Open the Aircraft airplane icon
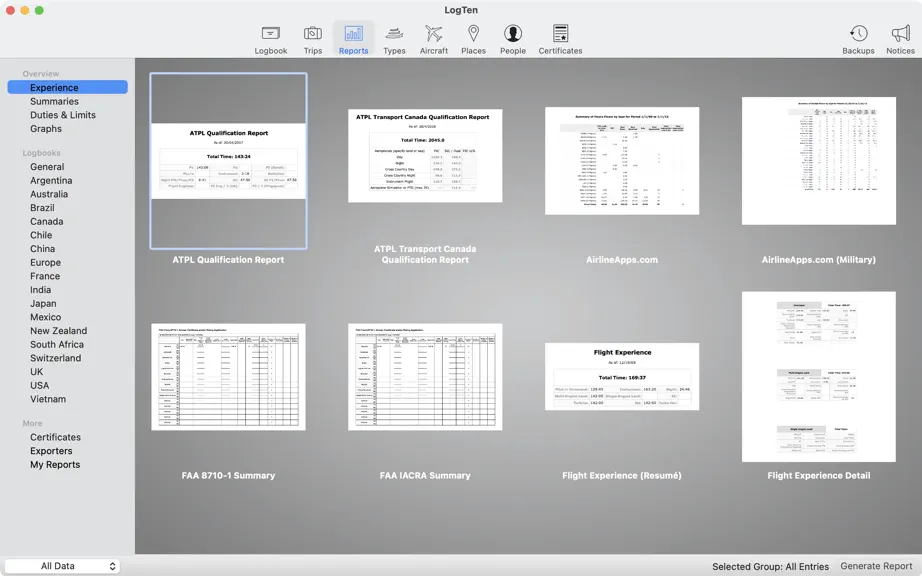Image resolution: width=922 pixels, height=576 pixels. click(x=434, y=34)
